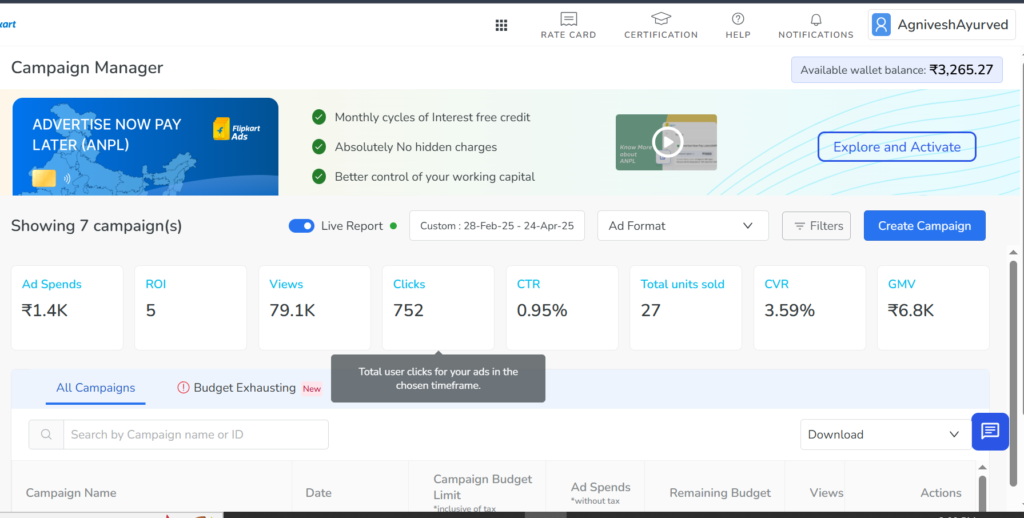The height and width of the screenshot is (518, 1024).
Task: Click the Explore and Activate button
Action: pos(897,147)
